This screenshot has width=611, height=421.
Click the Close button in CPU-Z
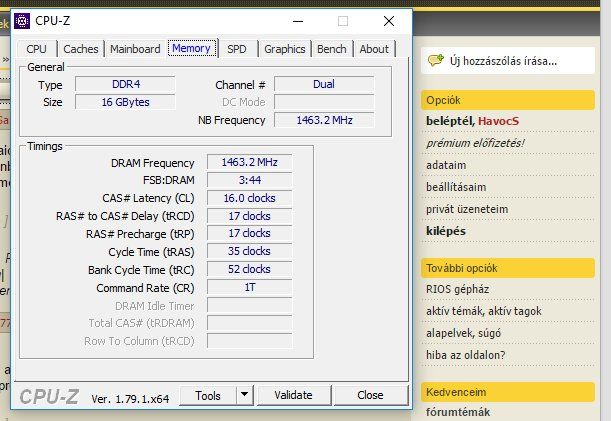click(370, 395)
